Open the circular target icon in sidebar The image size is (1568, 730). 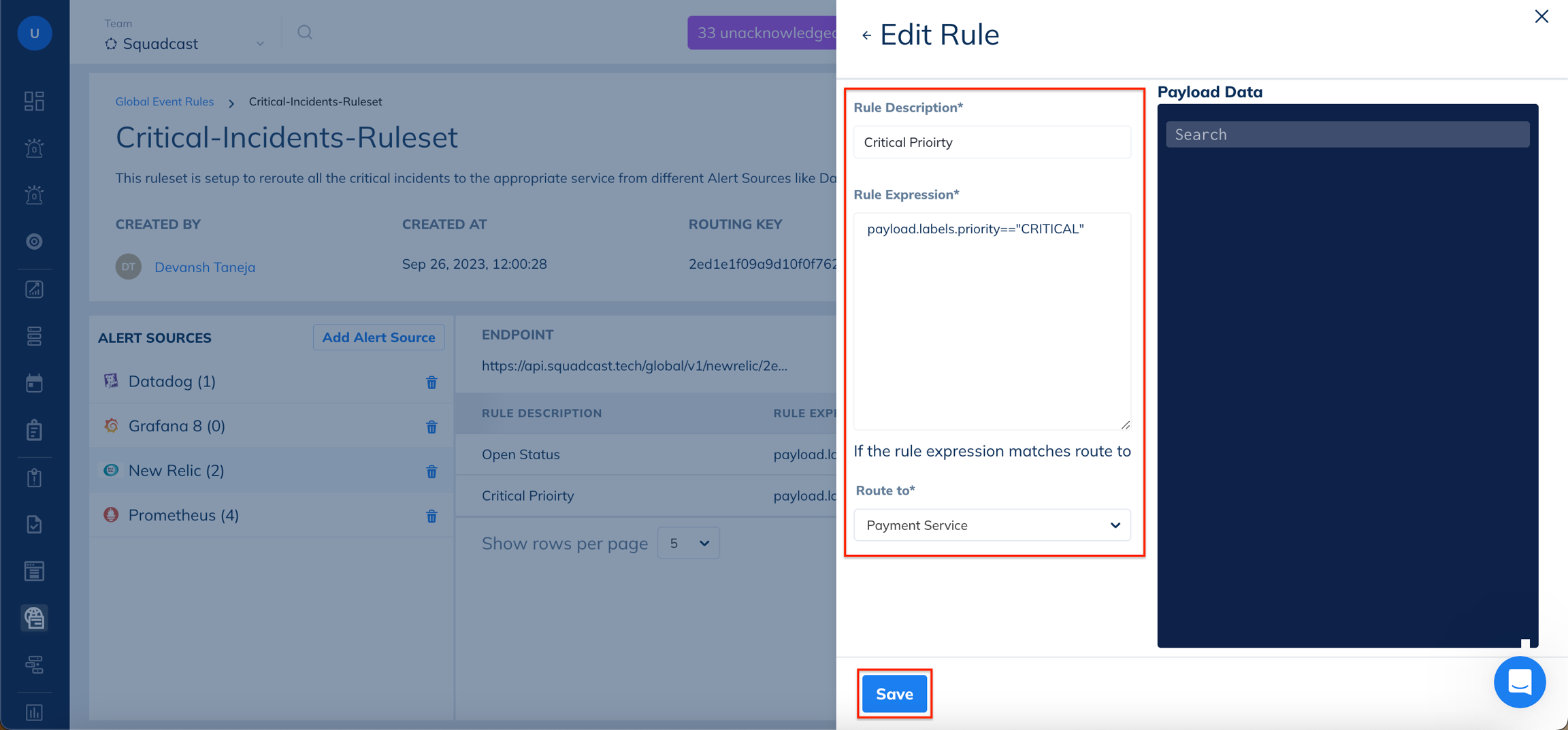pos(34,242)
